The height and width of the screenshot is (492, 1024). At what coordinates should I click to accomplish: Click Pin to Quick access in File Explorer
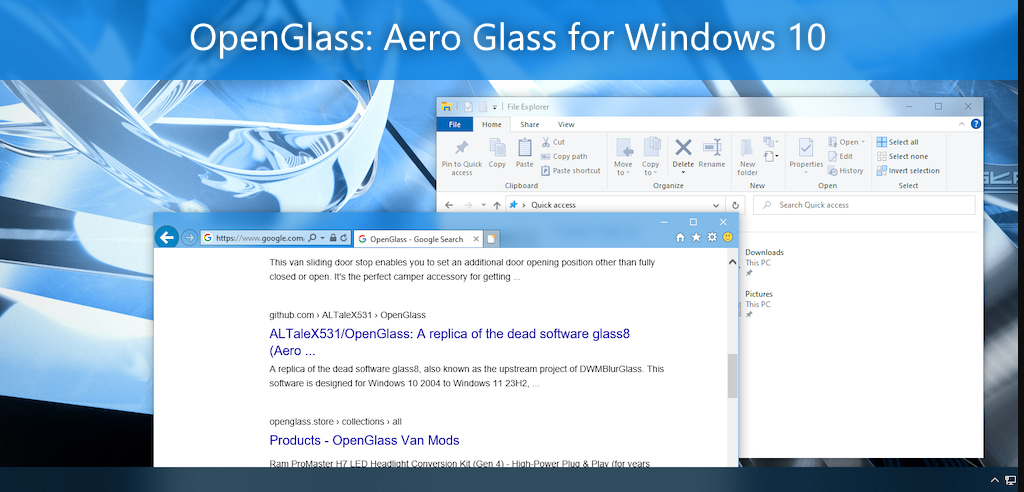[462, 157]
